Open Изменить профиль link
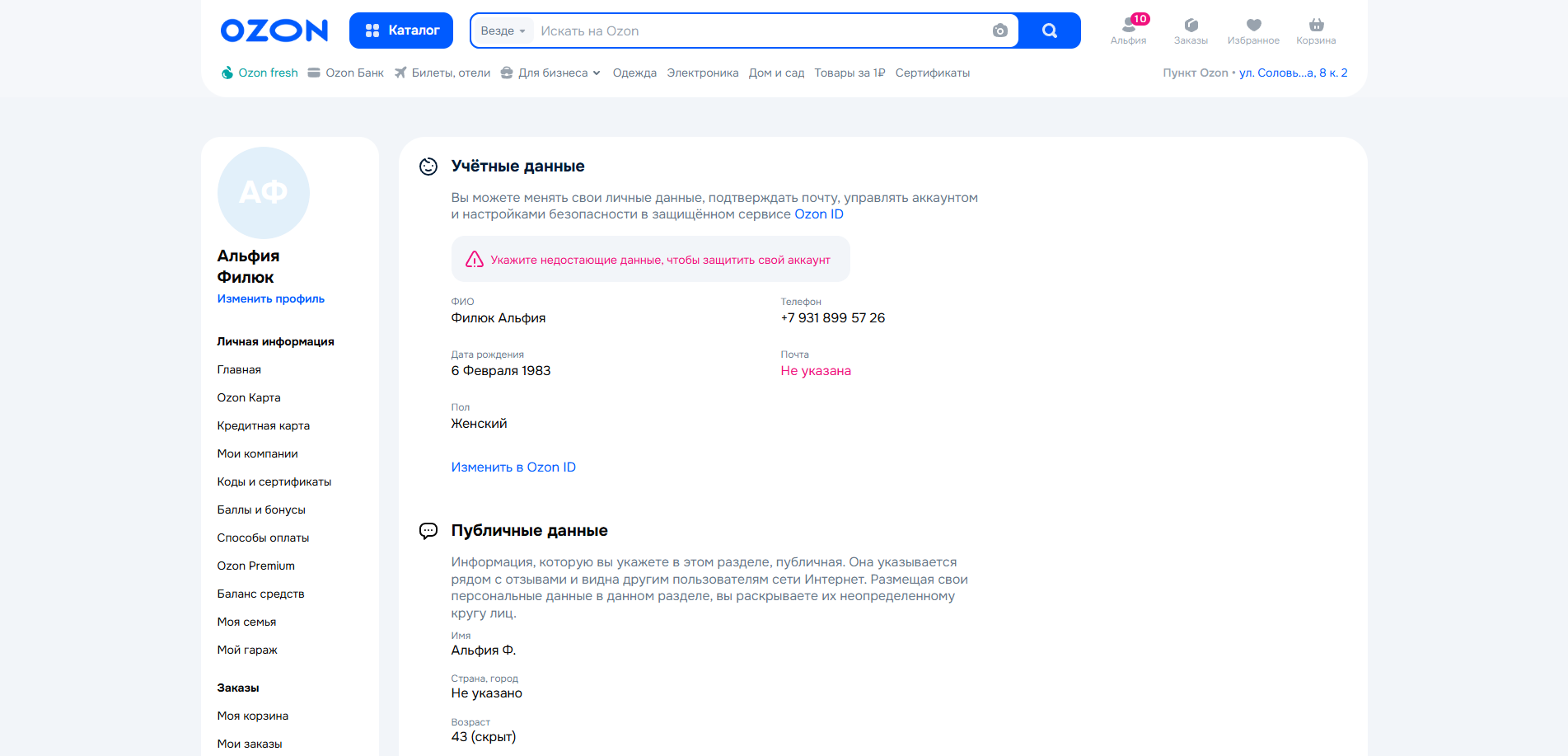Screen dimensions: 1568x756 (x=270, y=298)
